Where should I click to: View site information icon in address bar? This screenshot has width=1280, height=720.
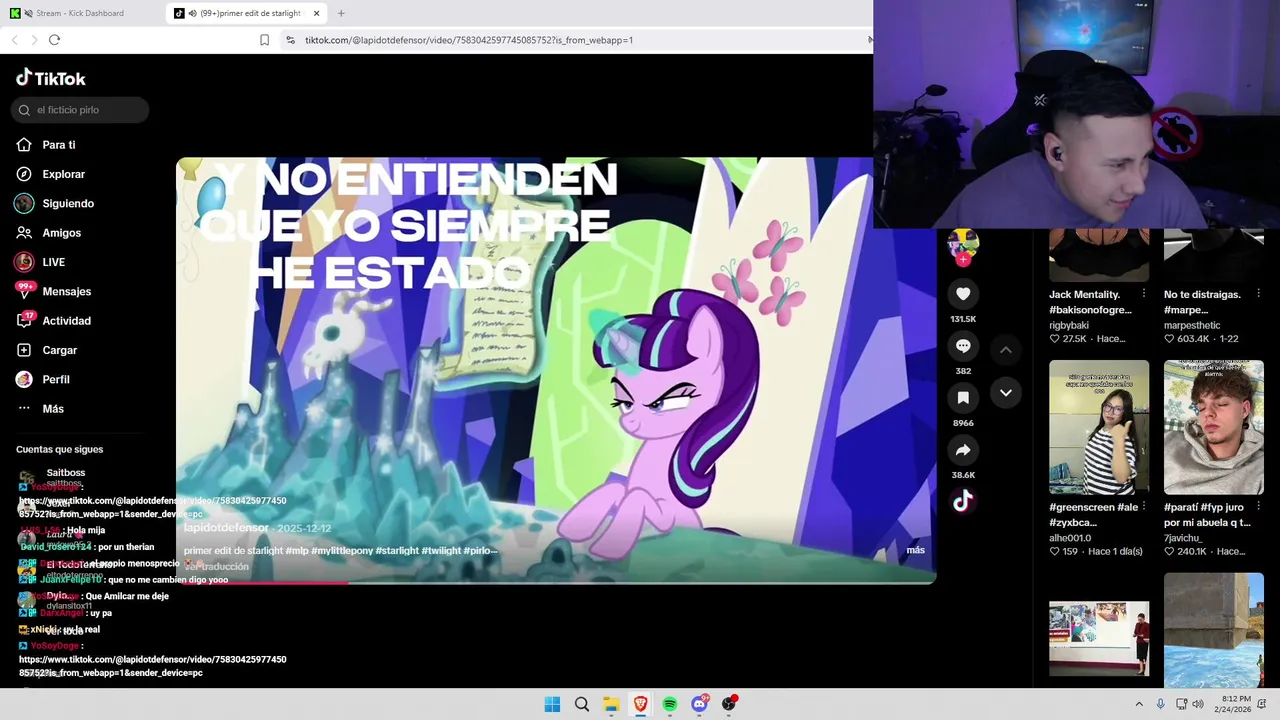290,40
